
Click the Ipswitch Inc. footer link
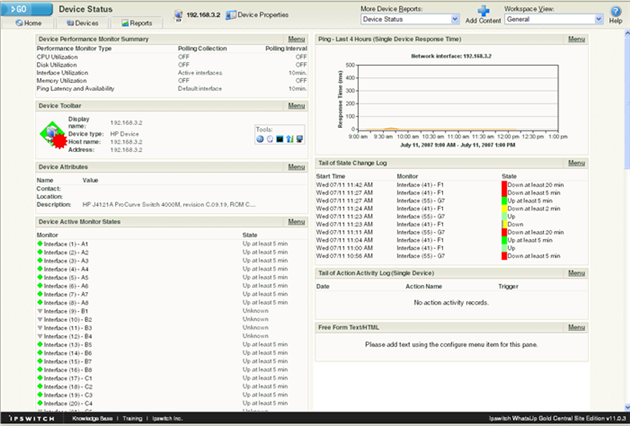pos(167,418)
